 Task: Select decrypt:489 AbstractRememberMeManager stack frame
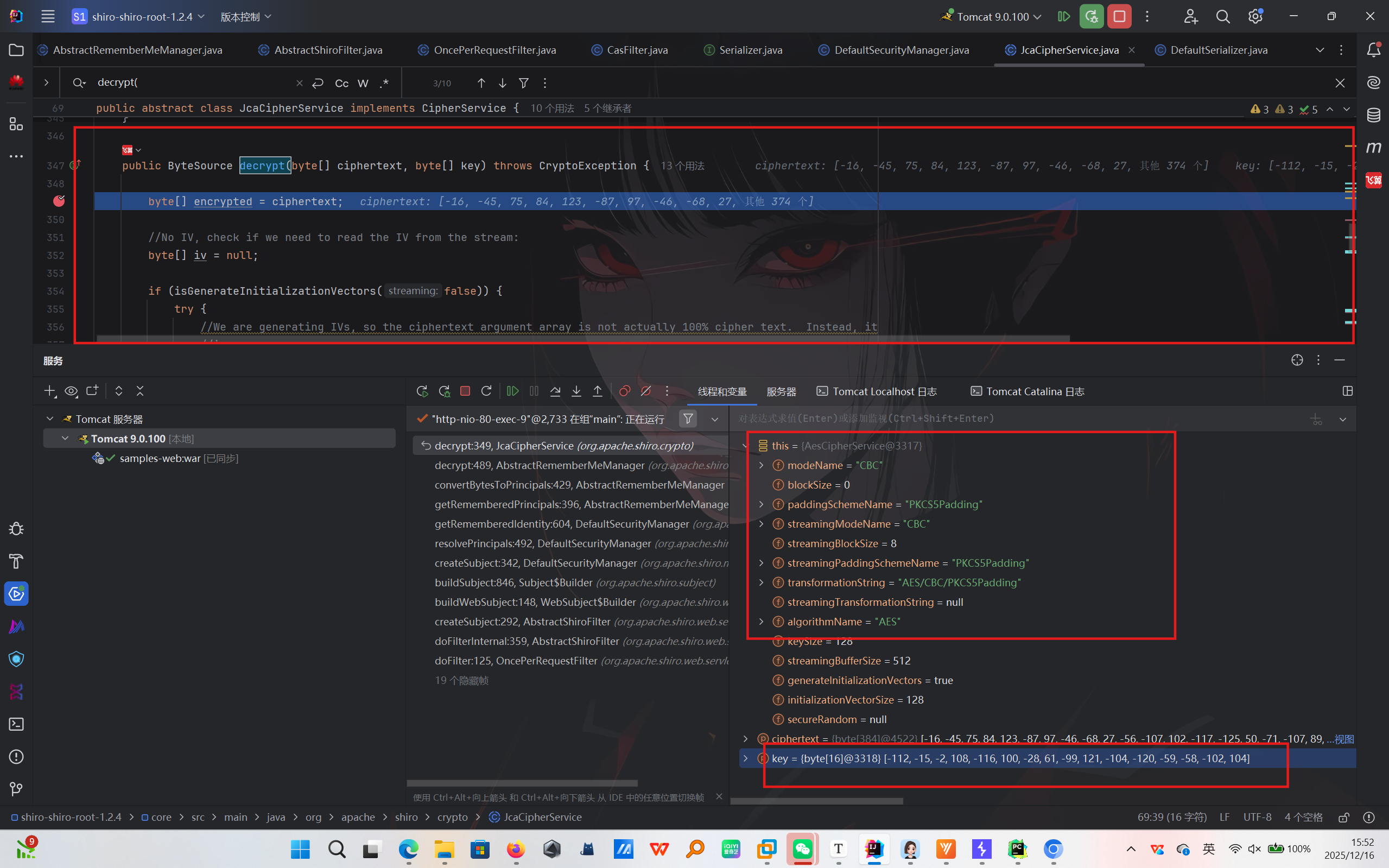[x=580, y=465]
